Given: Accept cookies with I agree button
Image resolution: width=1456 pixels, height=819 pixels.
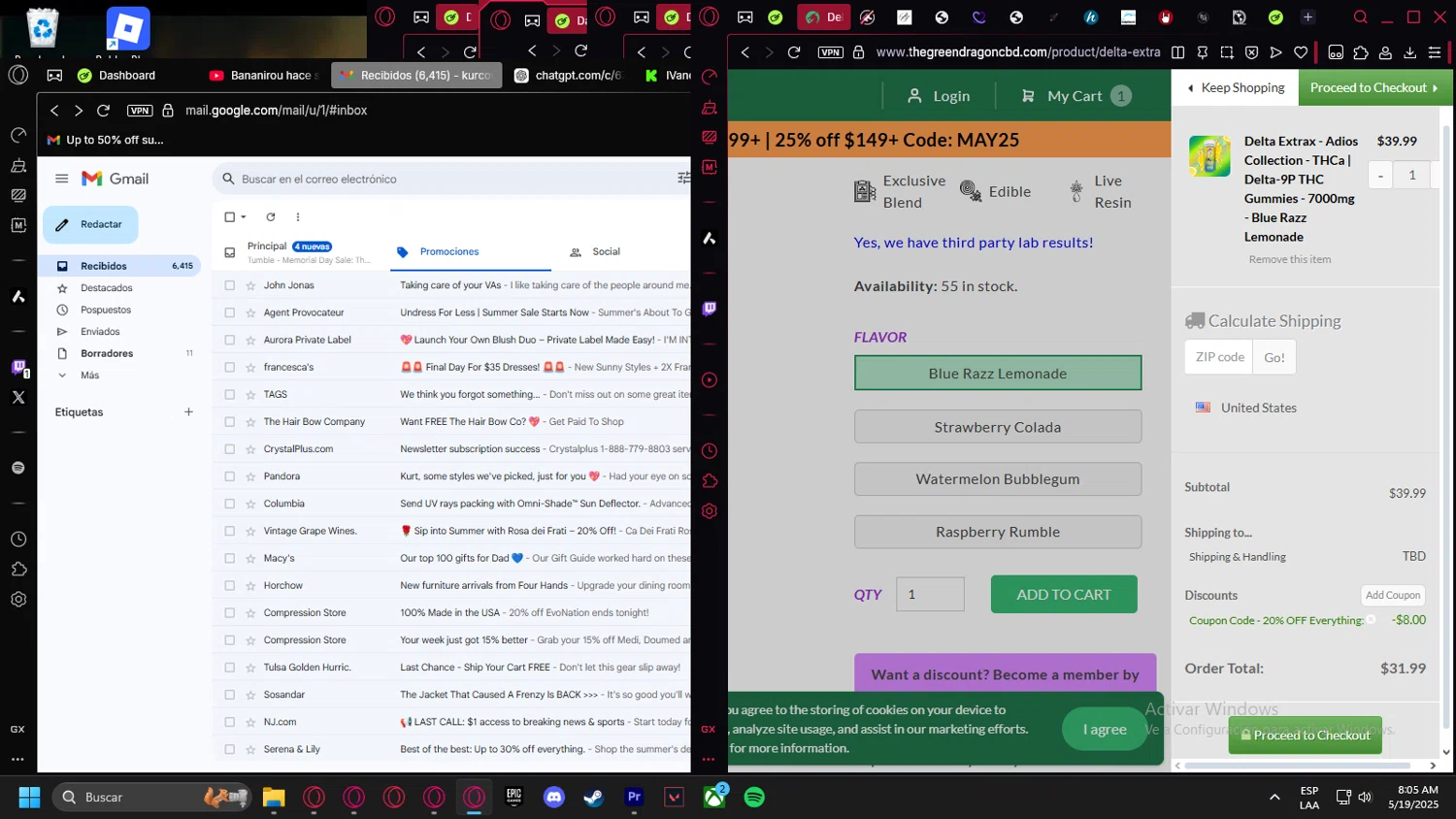Looking at the screenshot, I should coord(1105,730).
